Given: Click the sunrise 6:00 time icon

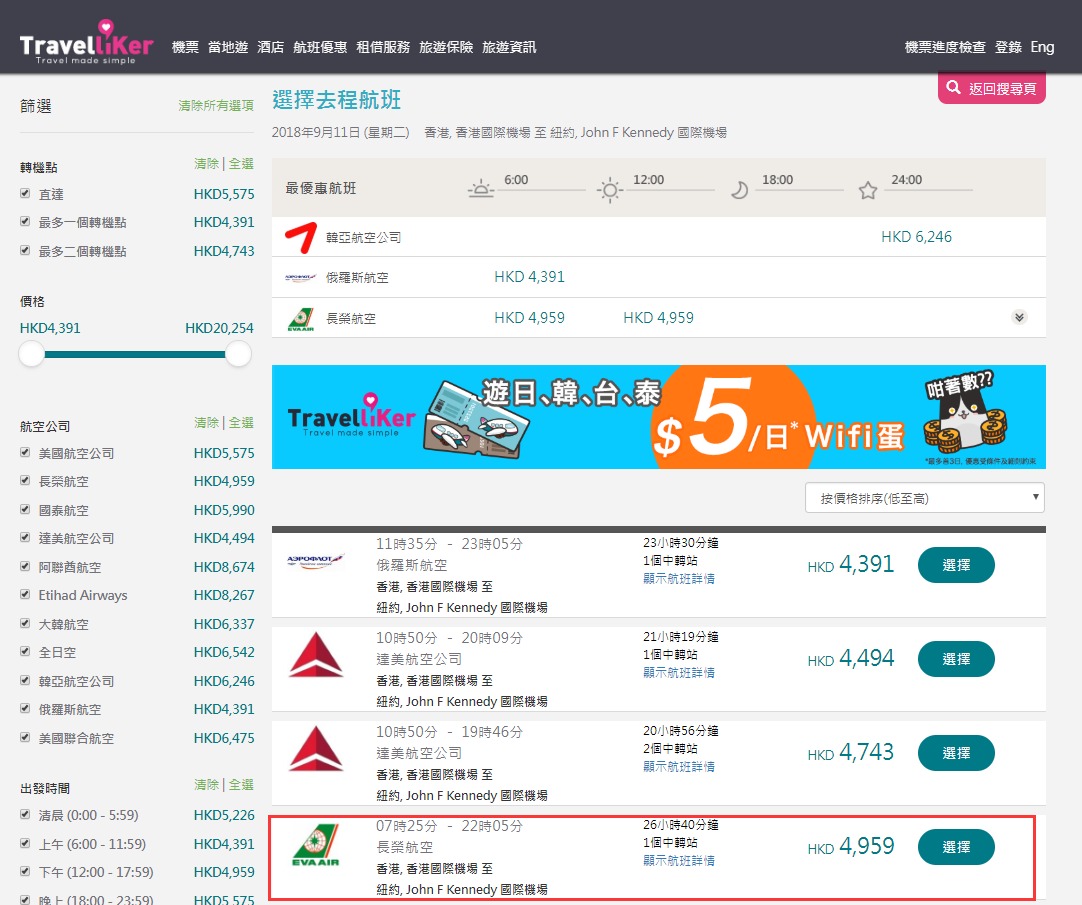Looking at the screenshot, I should click(481, 188).
